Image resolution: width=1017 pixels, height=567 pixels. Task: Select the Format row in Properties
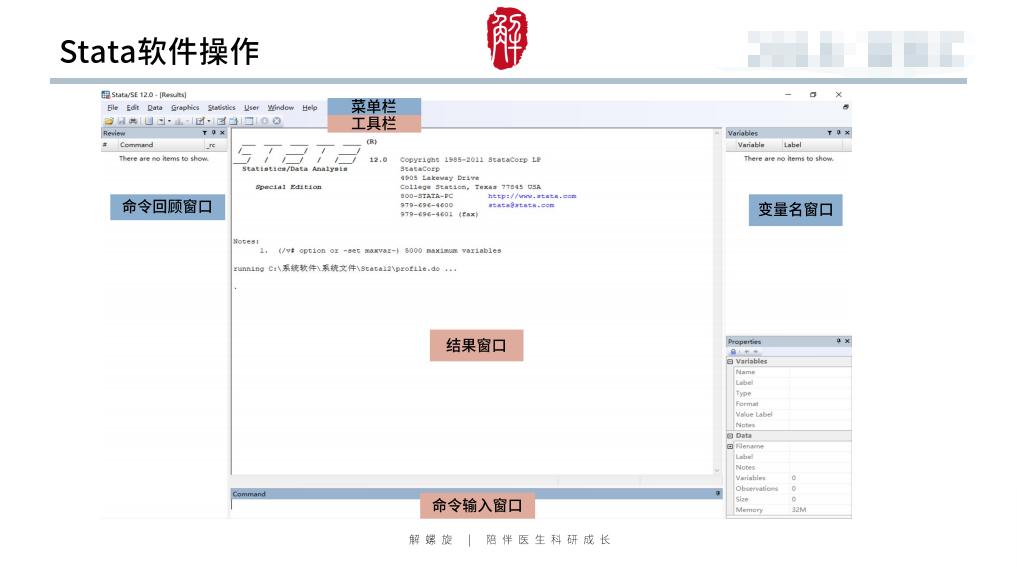[x=792, y=404]
